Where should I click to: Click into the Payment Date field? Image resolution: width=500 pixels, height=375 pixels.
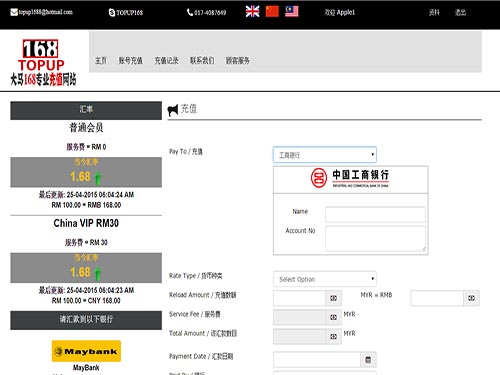[x=317, y=360]
